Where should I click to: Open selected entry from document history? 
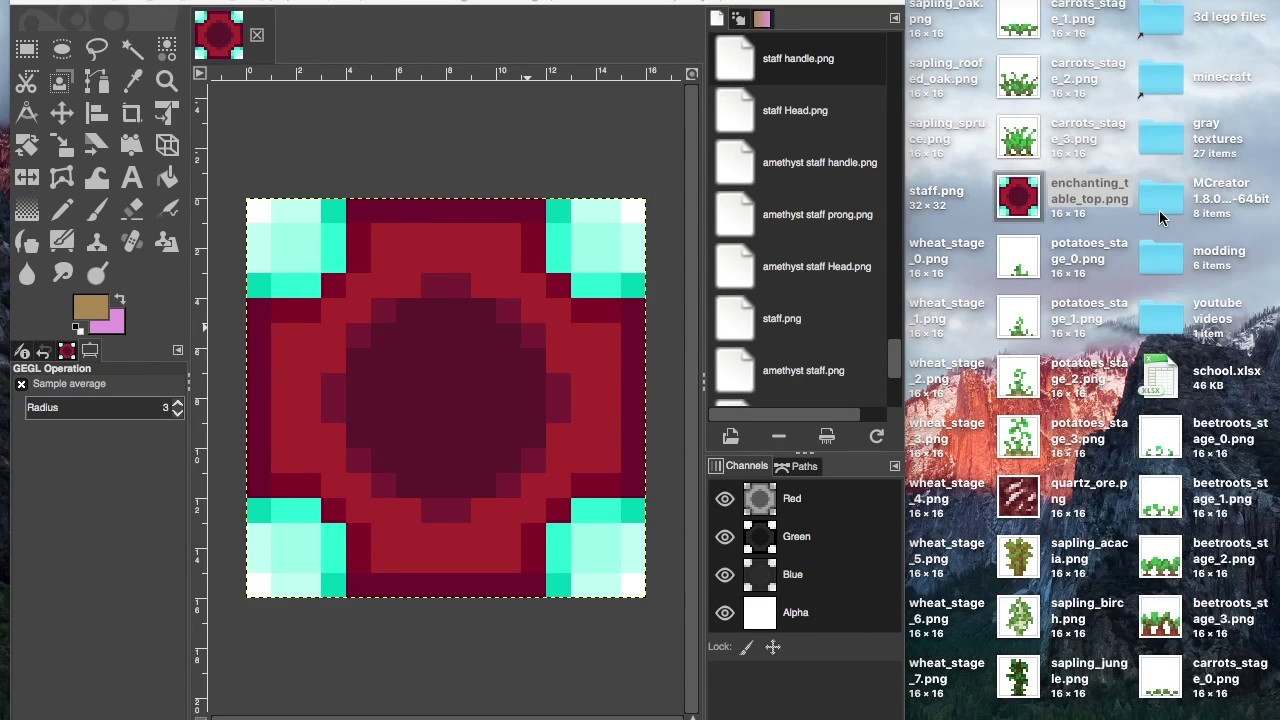pyautogui.click(x=730, y=436)
